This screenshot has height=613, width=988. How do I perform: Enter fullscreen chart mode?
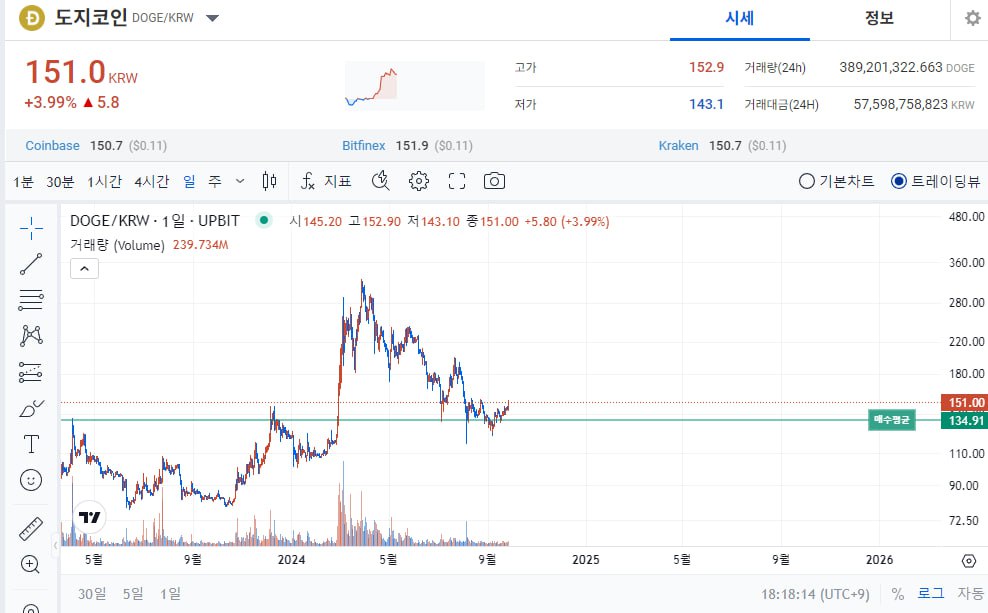[457, 181]
